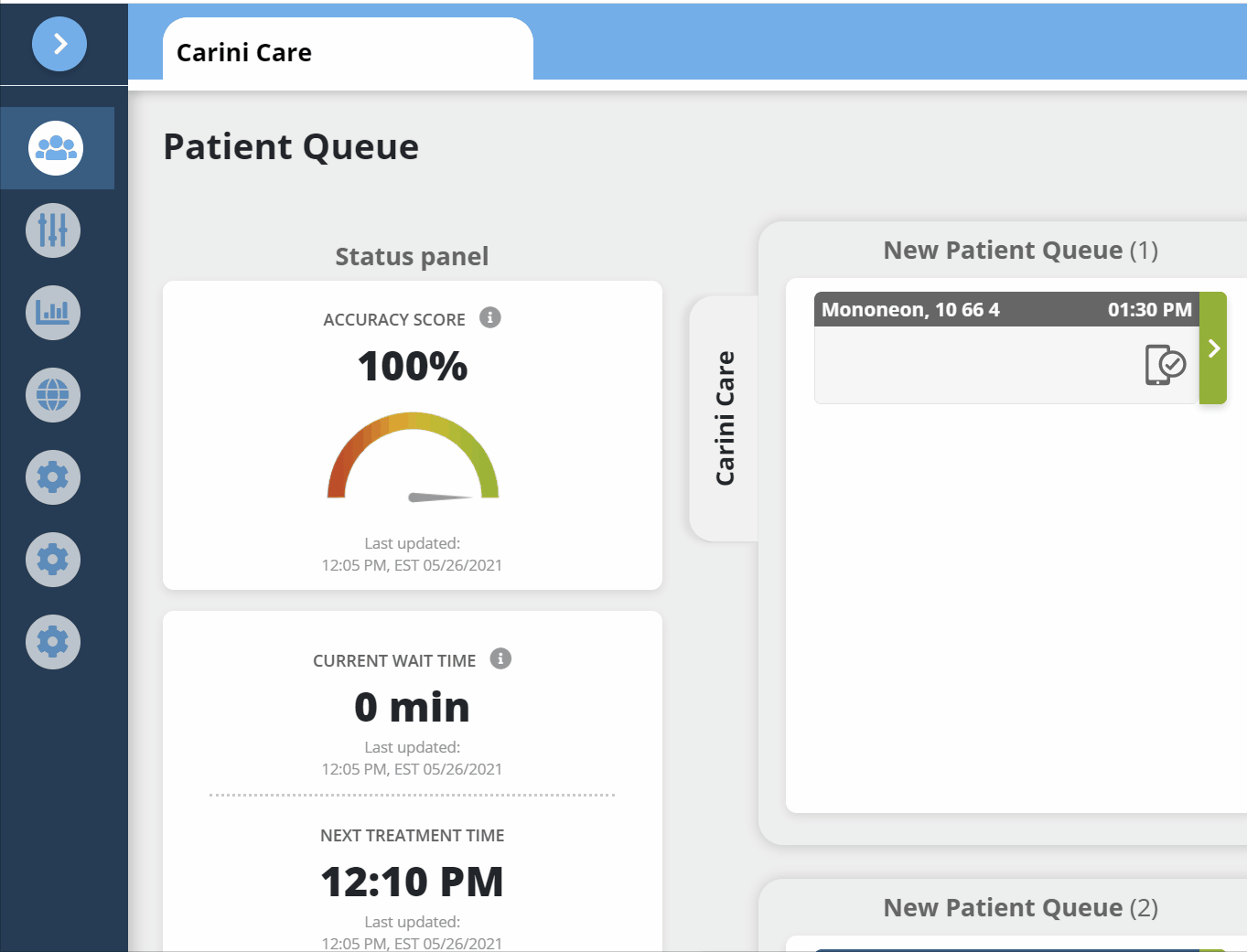1247x952 pixels.
Task: Expand the New Patient Queue (2) section
Action: point(1020,908)
